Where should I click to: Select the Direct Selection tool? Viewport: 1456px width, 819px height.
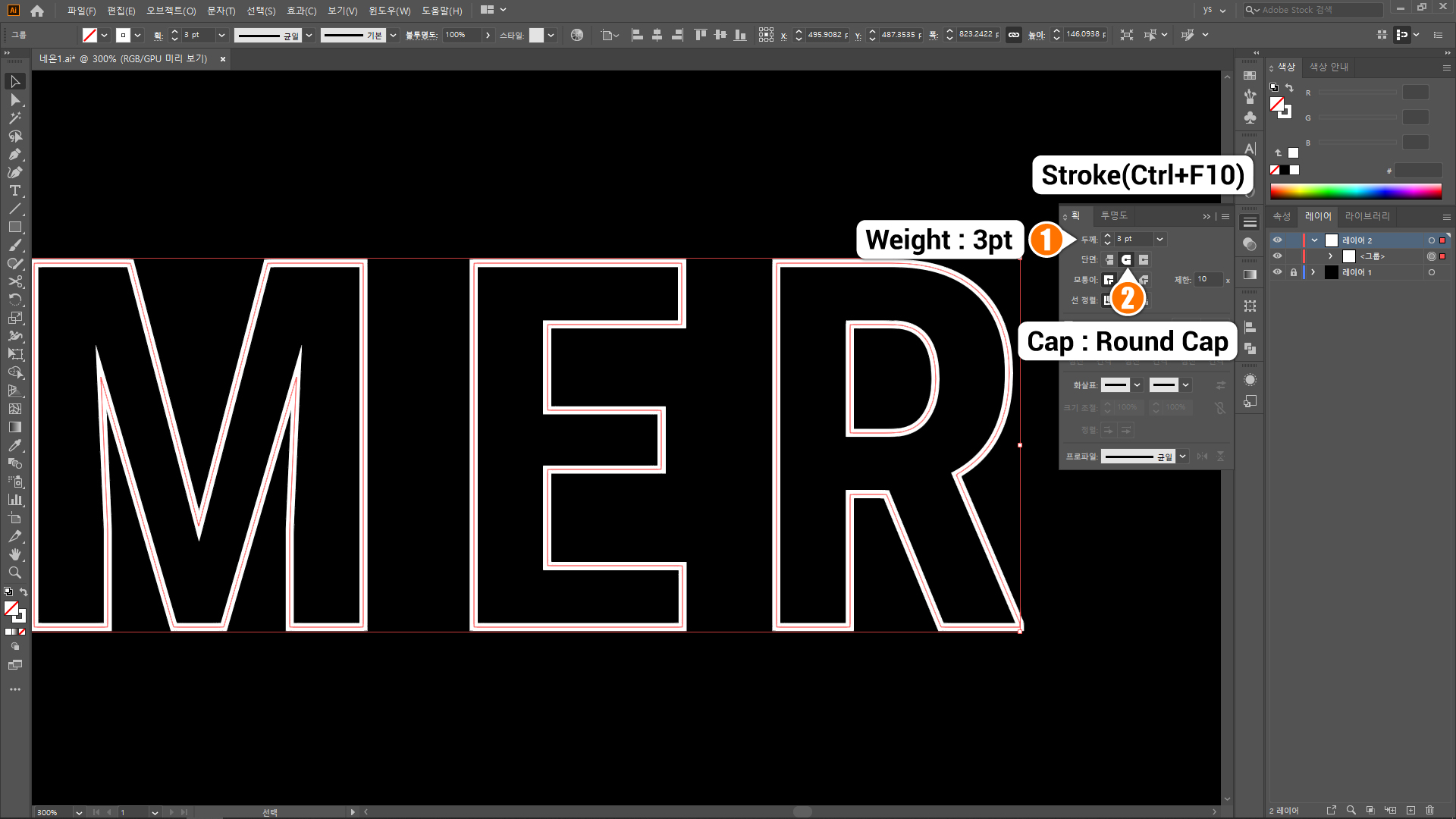point(14,100)
